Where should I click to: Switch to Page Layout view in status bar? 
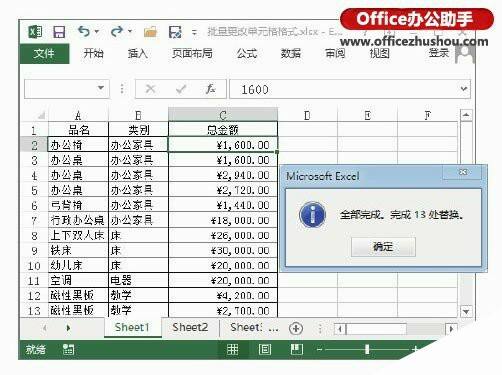click(x=265, y=349)
